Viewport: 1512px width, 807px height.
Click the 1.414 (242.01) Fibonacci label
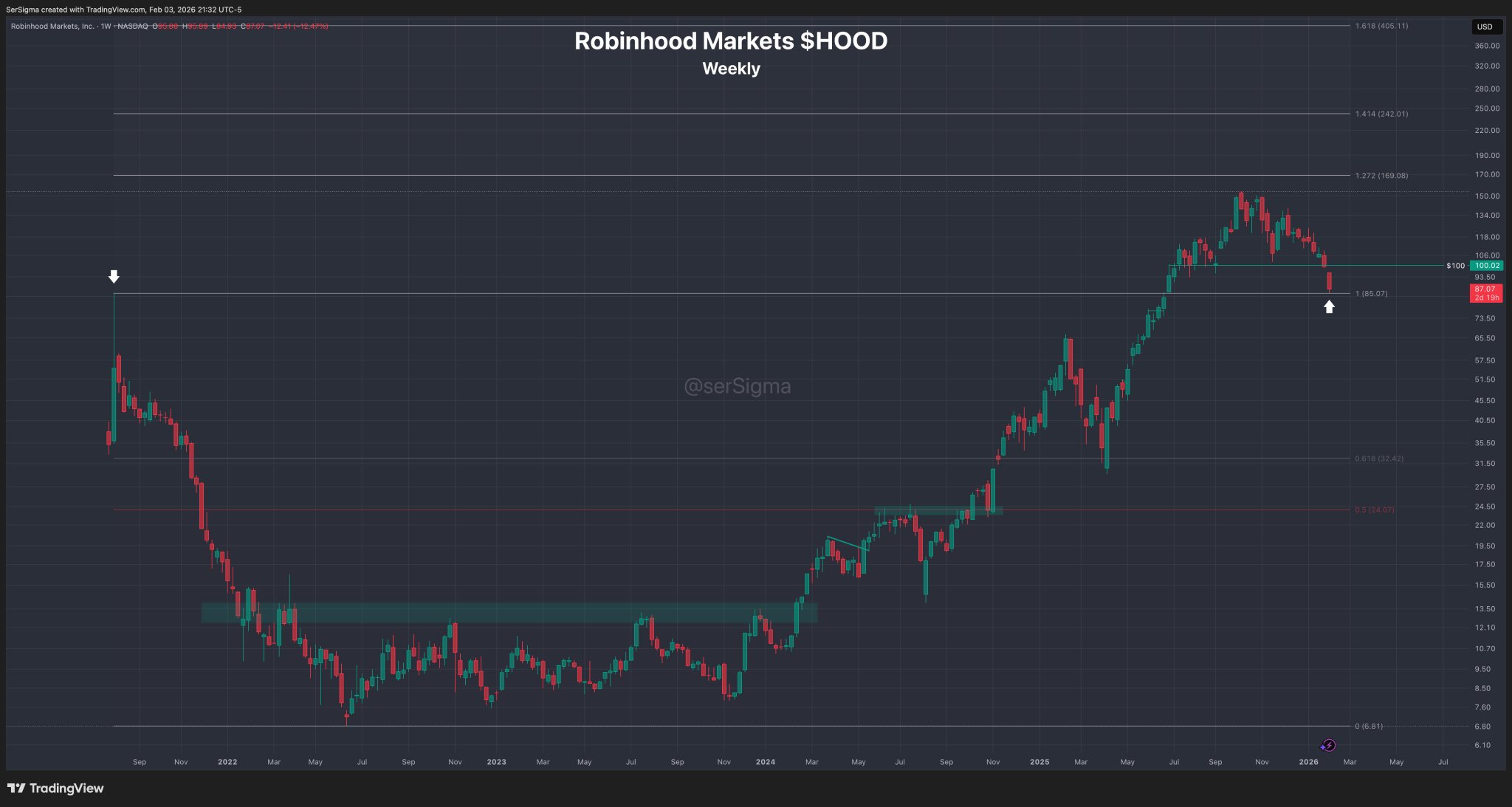click(x=1381, y=114)
